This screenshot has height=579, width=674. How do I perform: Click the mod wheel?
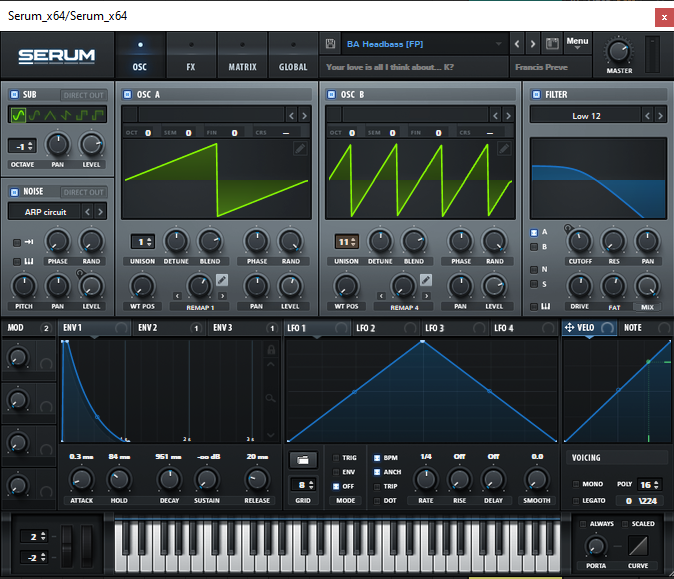86,546
